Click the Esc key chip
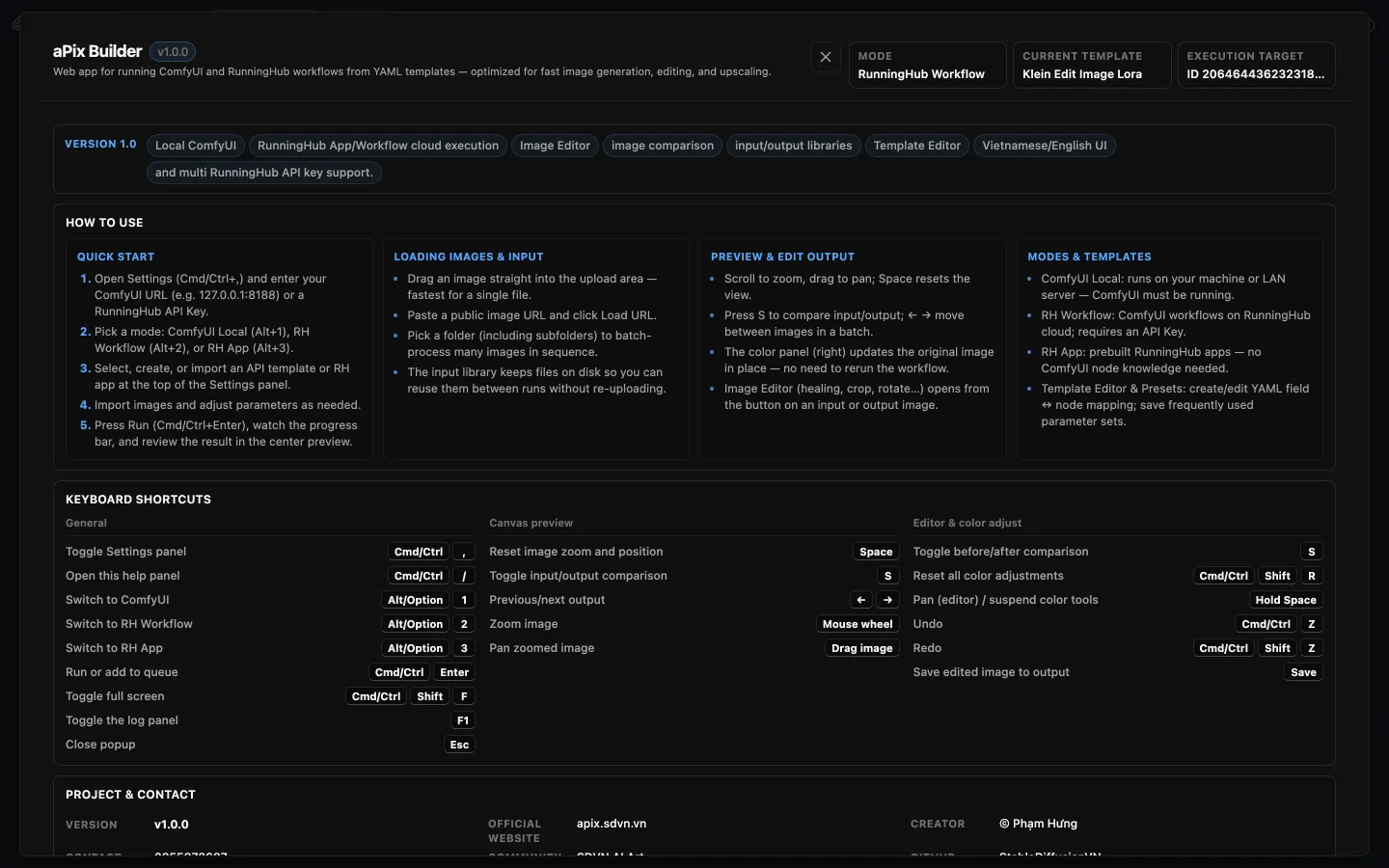The image size is (1389, 868). coord(459,745)
